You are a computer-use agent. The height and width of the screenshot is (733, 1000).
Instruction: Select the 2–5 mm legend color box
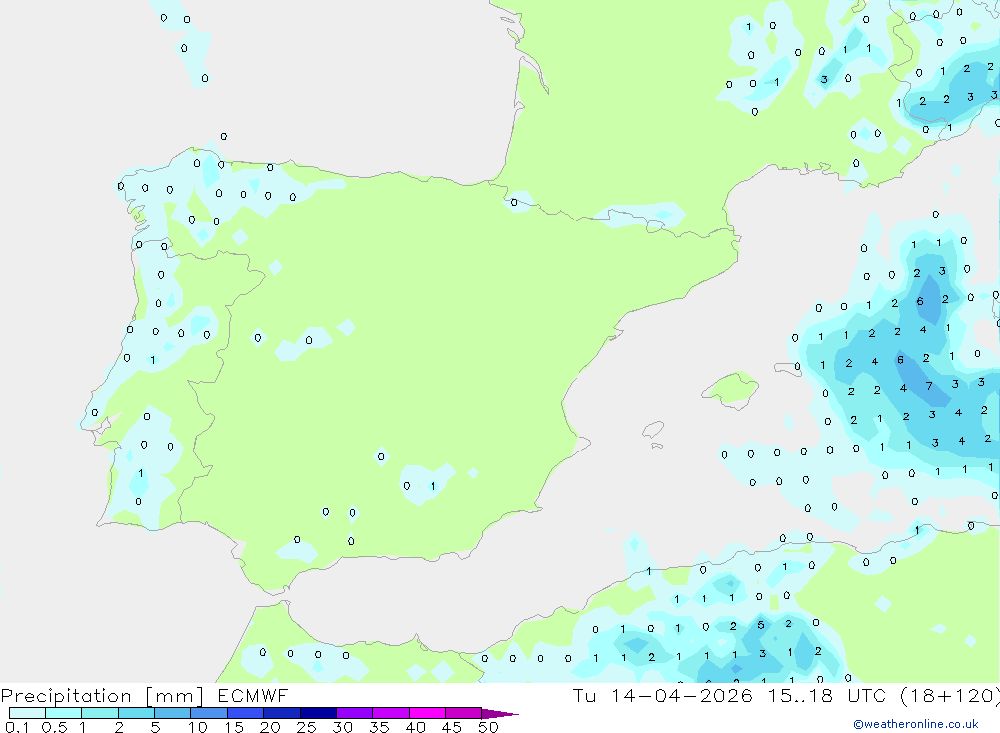[x=136, y=713]
